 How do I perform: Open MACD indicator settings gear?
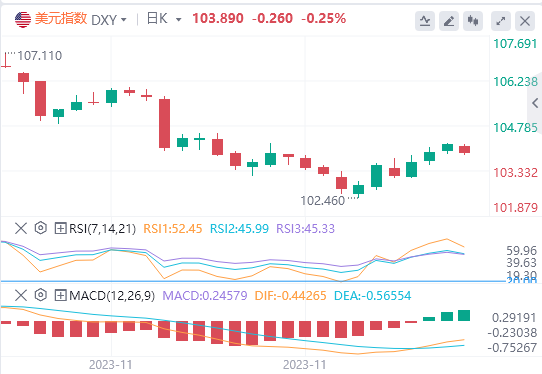click(41, 295)
